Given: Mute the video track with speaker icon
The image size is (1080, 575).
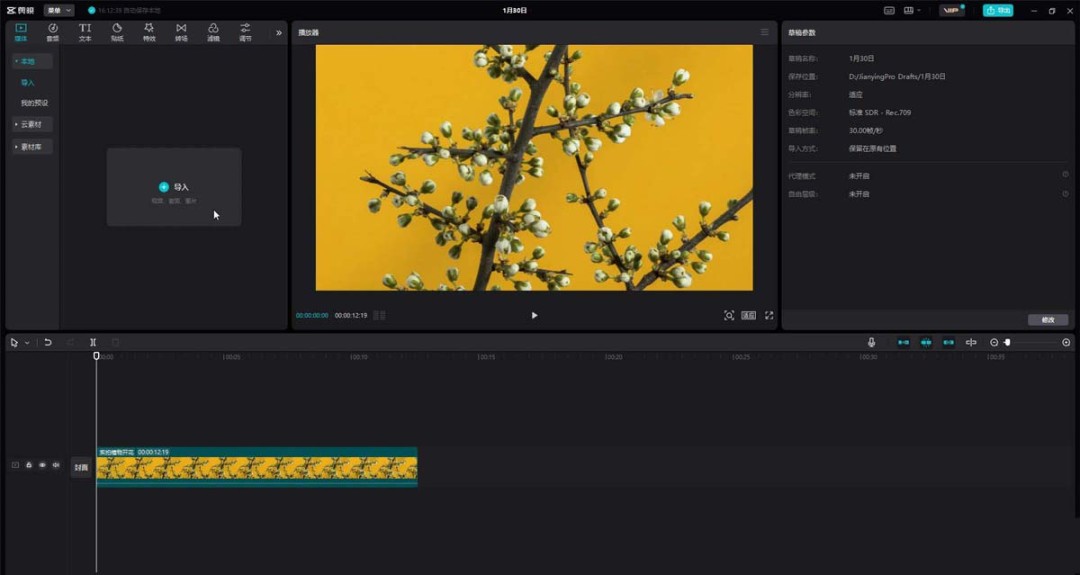Looking at the screenshot, I should pos(56,466).
